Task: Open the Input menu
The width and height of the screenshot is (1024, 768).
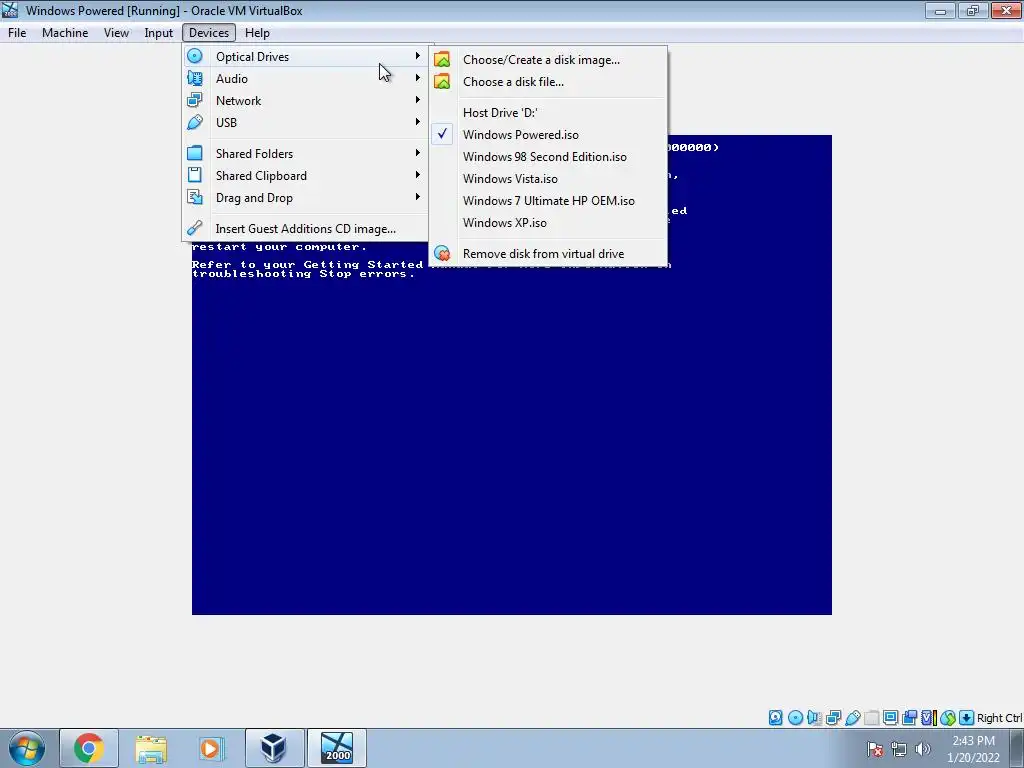Action: [x=159, y=33]
